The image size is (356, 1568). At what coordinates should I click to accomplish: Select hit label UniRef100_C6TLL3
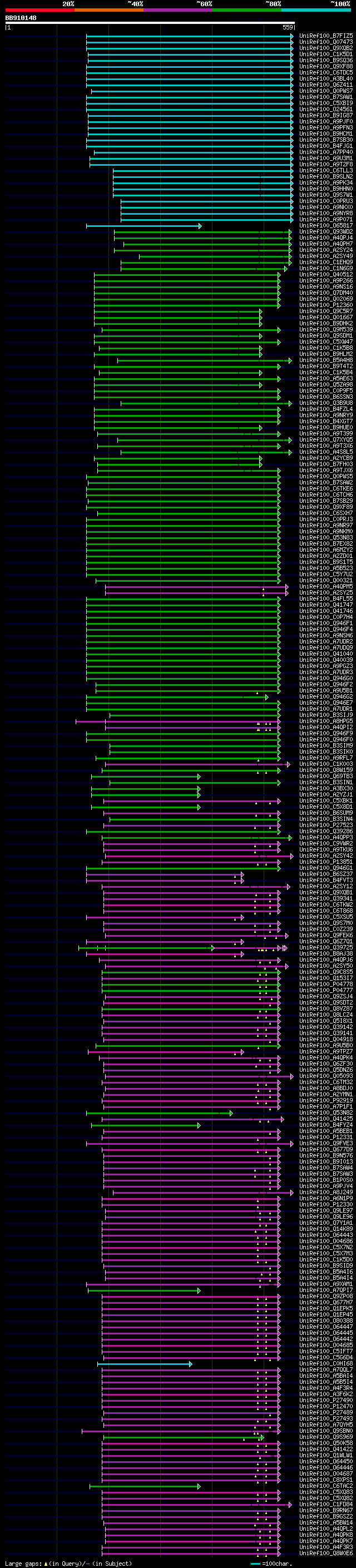pyautogui.click(x=326, y=170)
